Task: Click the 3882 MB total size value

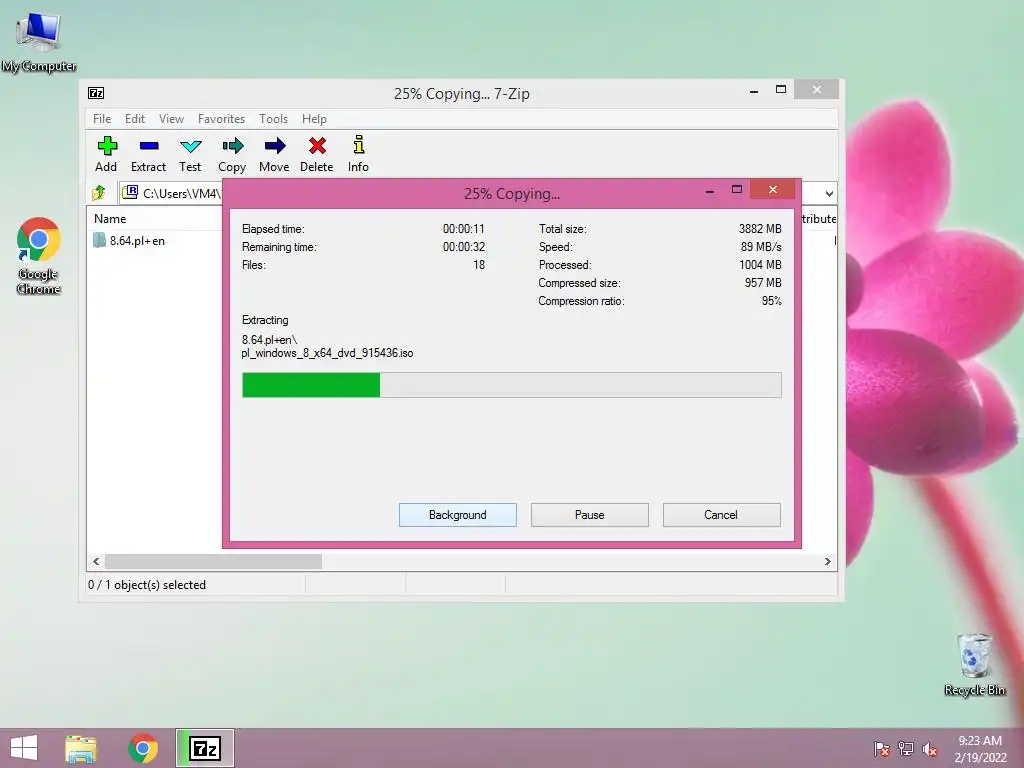Action: [760, 229]
